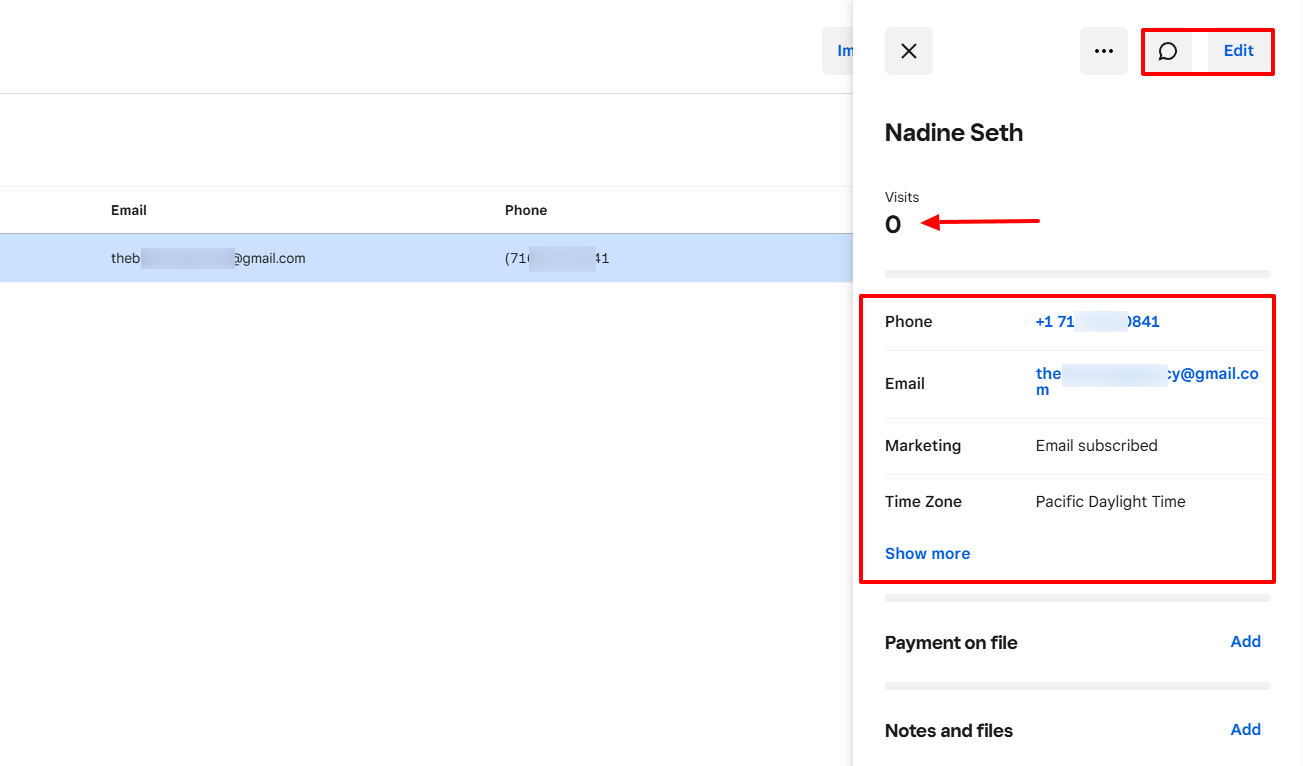This screenshot has height=766, width=1303.
Task: Click the Email column header
Action: pyautogui.click(x=128, y=210)
